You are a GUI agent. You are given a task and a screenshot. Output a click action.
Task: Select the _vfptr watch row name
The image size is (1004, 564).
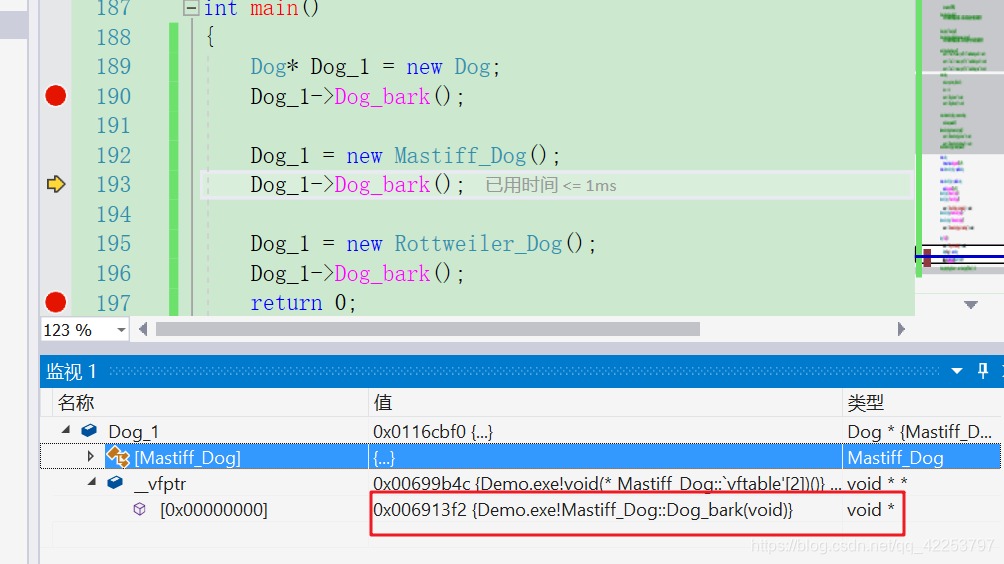tap(160, 484)
